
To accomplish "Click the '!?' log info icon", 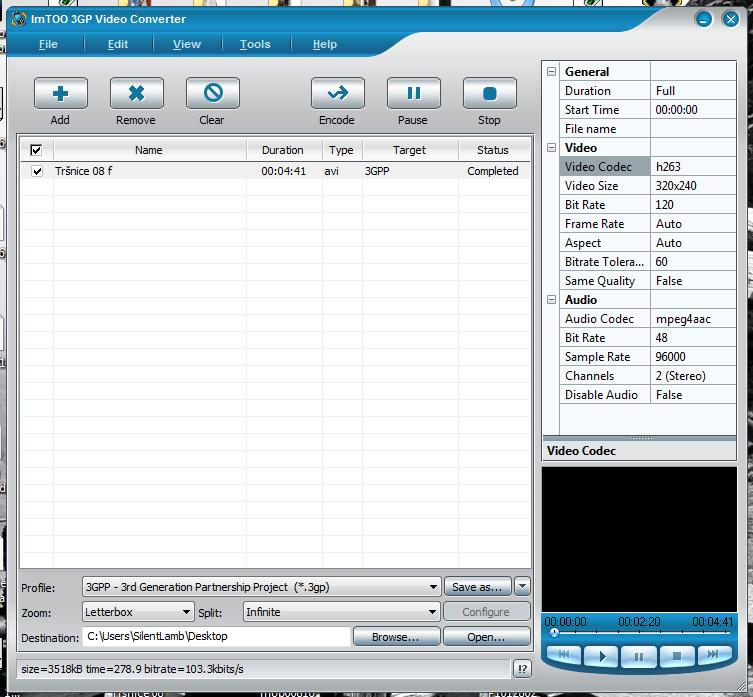I will (522, 669).
